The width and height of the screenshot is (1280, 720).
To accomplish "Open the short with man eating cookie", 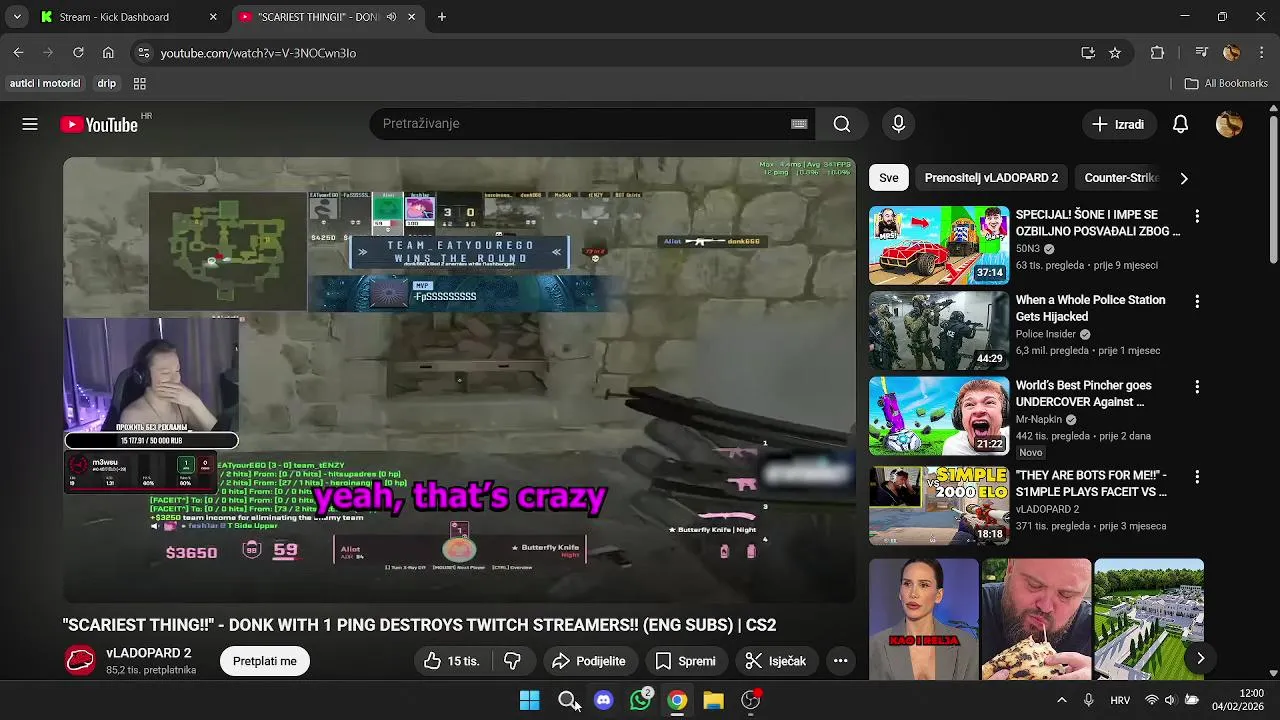I will [x=1037, y=619].
